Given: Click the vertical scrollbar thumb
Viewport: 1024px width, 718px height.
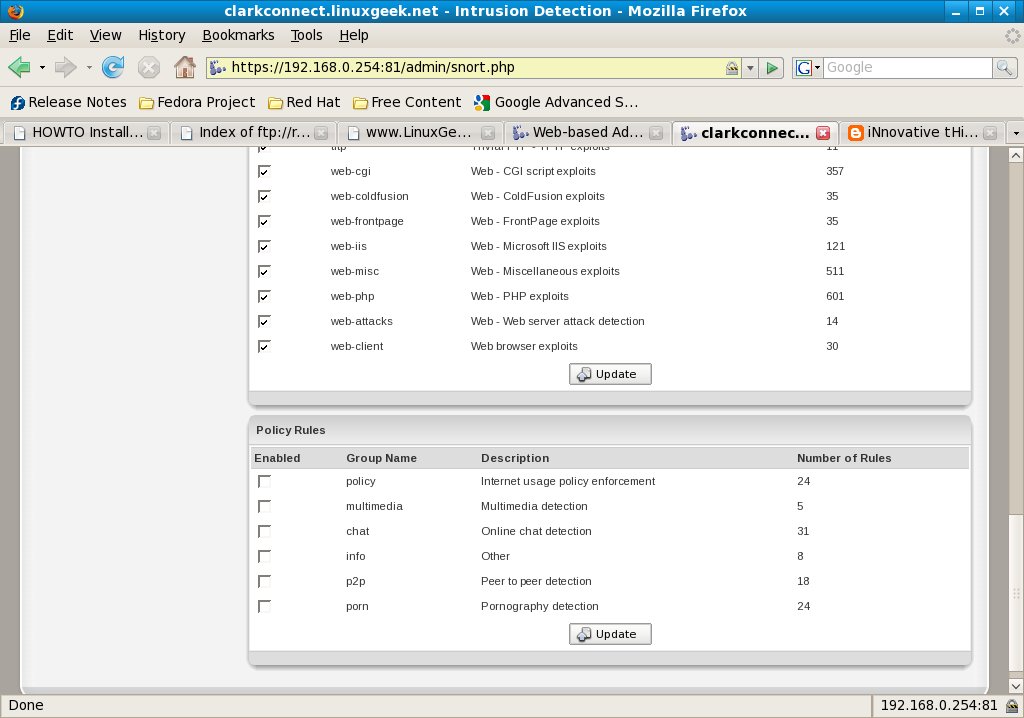Looking at the screenshot, I should [x=1016, y=595].
